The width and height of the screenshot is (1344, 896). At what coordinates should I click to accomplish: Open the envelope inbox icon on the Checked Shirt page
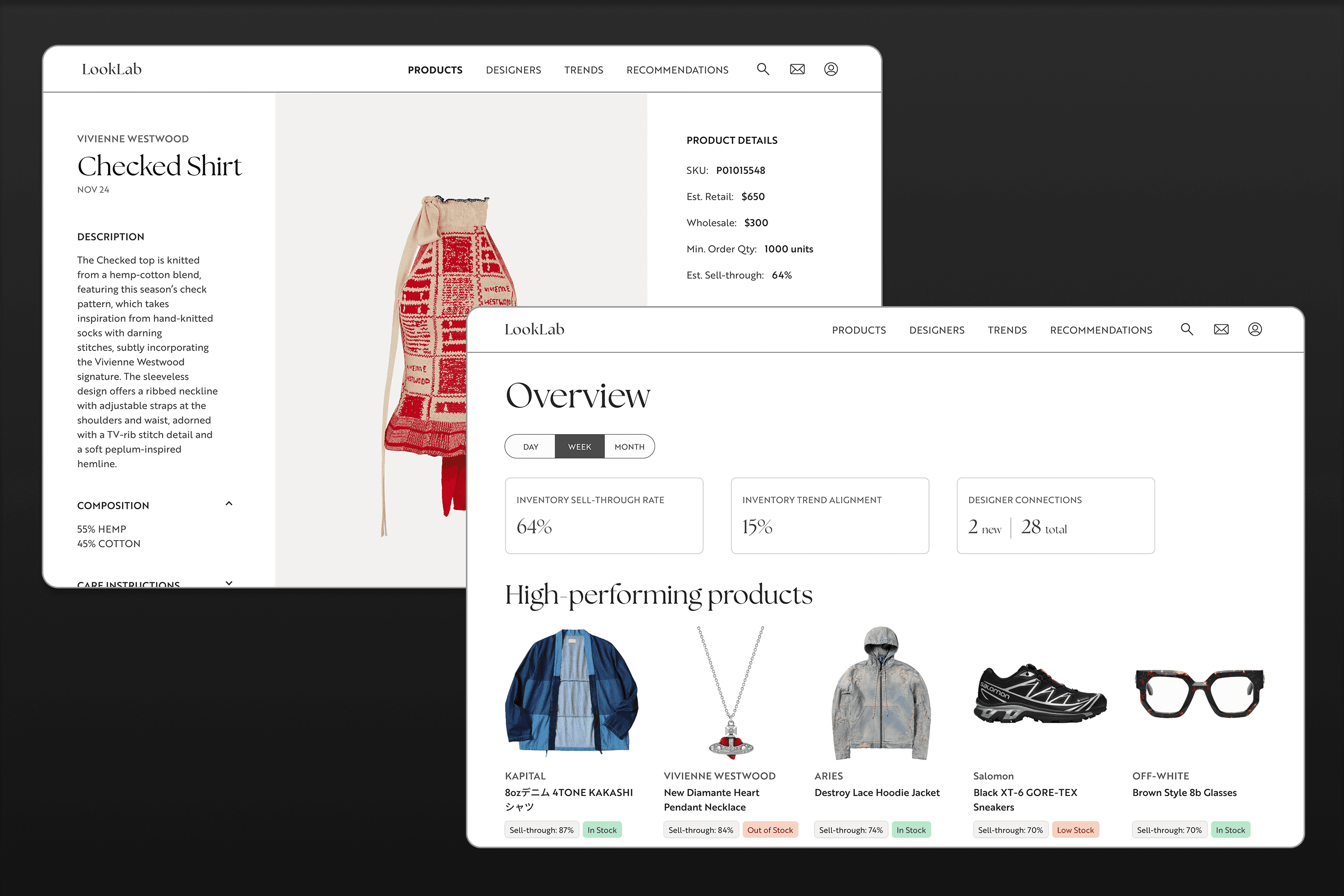click(797, 69)
